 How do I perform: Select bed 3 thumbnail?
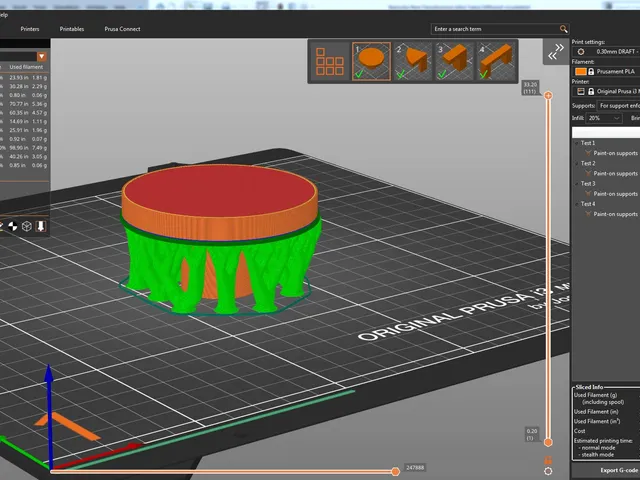tap(455, 62)
